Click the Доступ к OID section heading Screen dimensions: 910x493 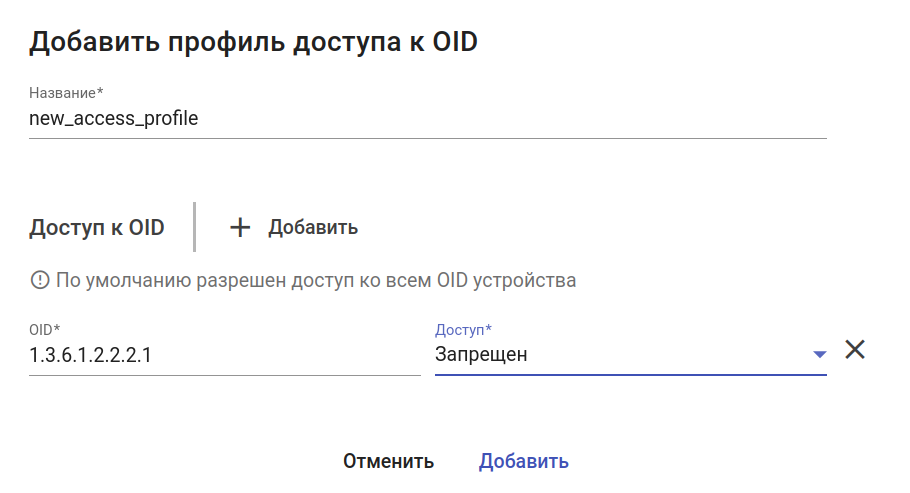[x=97, y=227]
